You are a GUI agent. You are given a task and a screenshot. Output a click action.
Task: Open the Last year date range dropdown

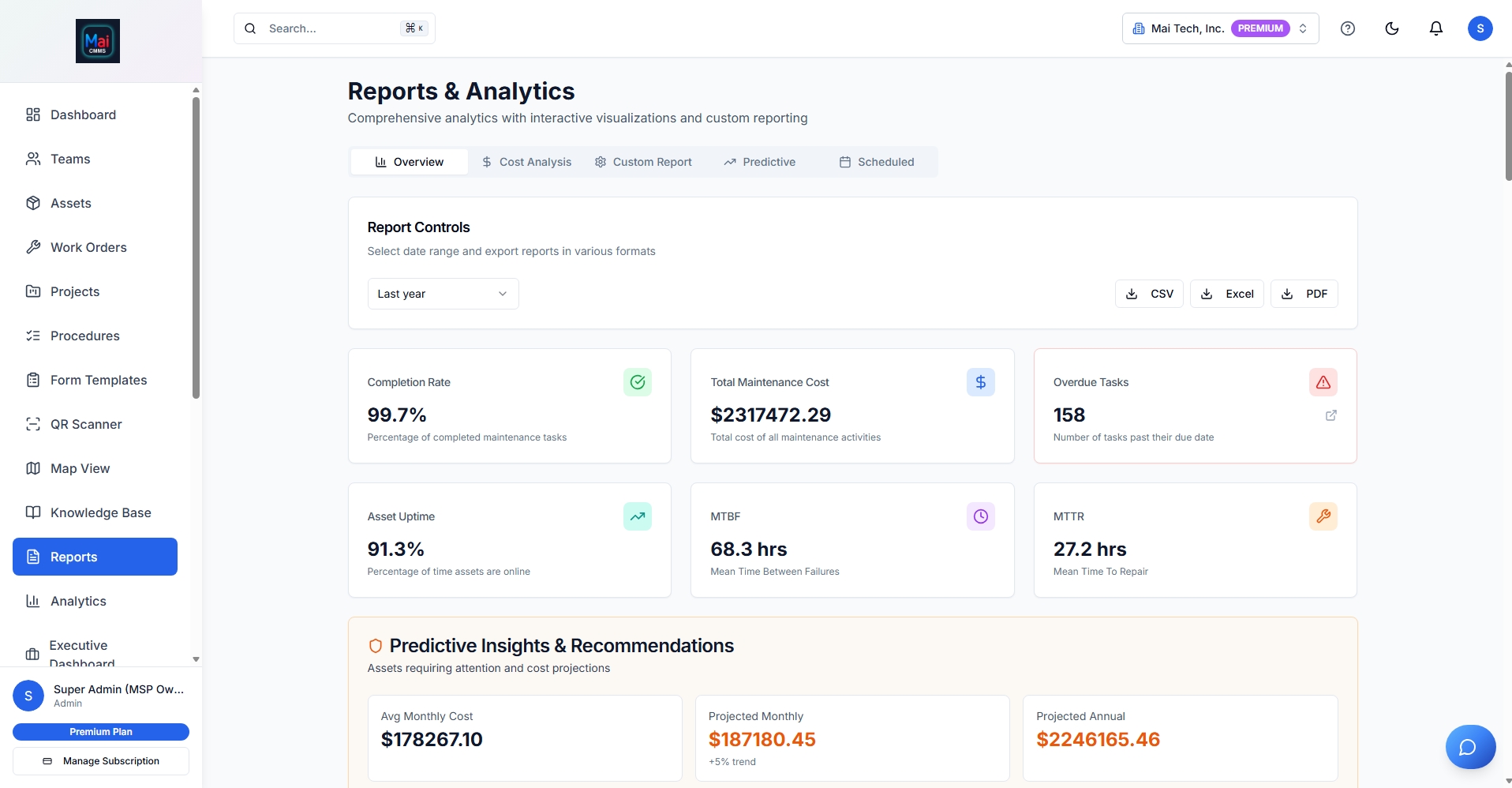click(442, 293)
